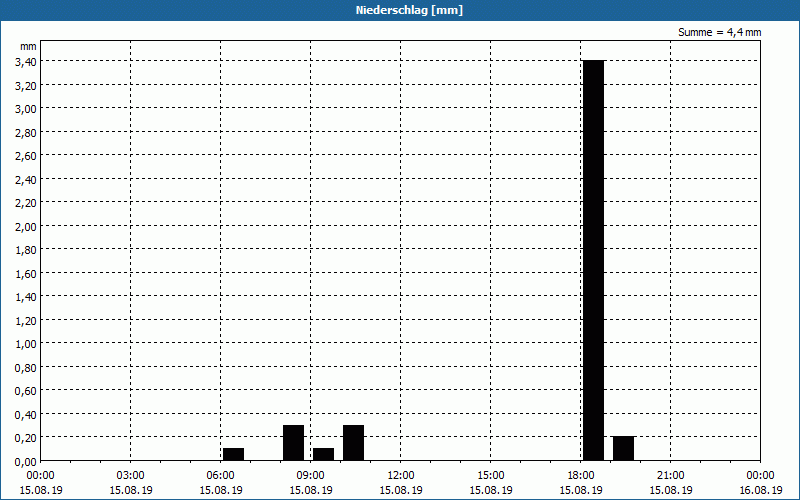Click the y-axis value 0,00
This screenshot has width=800, height=500.
point(26,462)
